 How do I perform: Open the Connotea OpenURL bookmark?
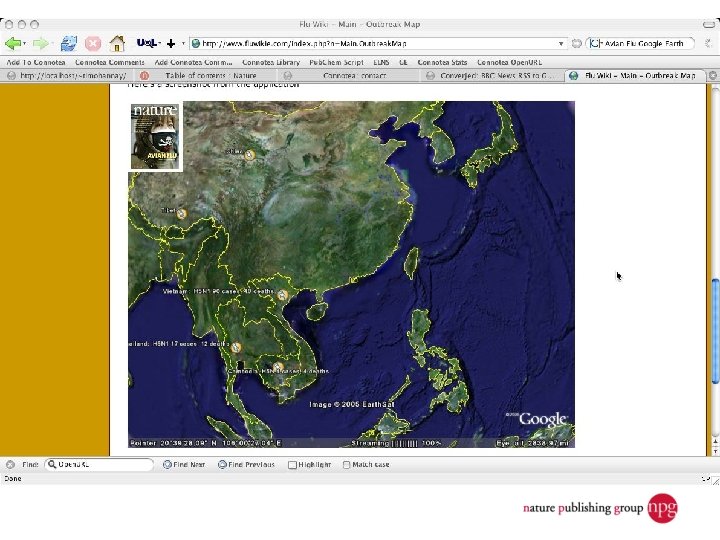coord(509,62)
